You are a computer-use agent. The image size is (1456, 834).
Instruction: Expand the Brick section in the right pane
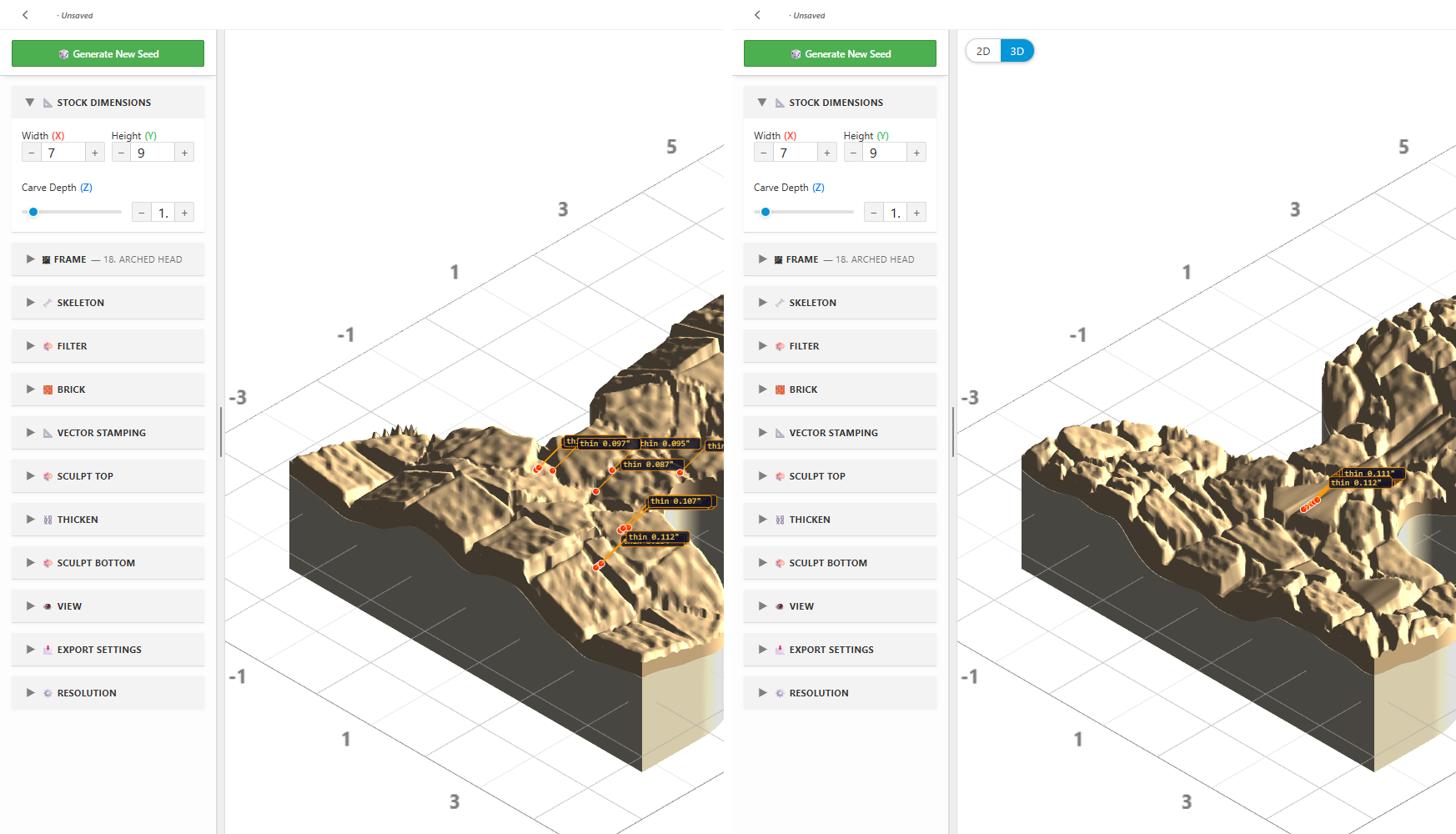click(840, 389)
